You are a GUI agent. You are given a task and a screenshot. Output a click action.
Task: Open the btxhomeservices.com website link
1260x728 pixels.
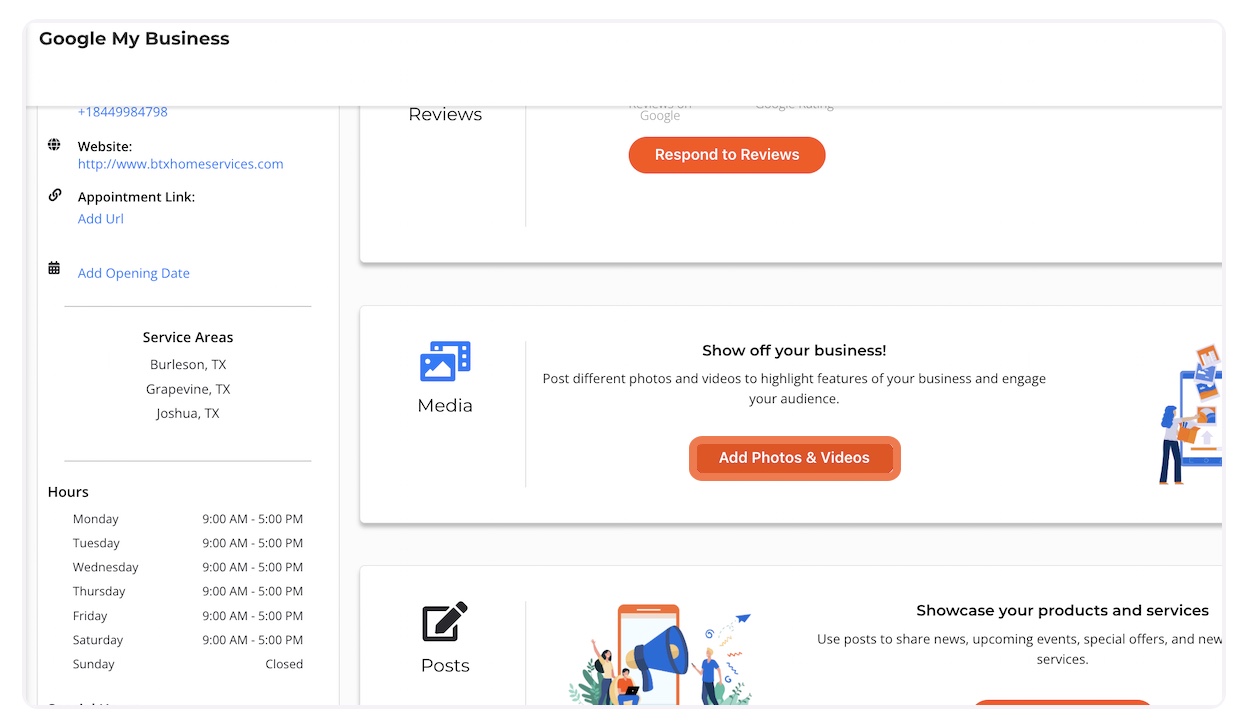pos(180,164)
